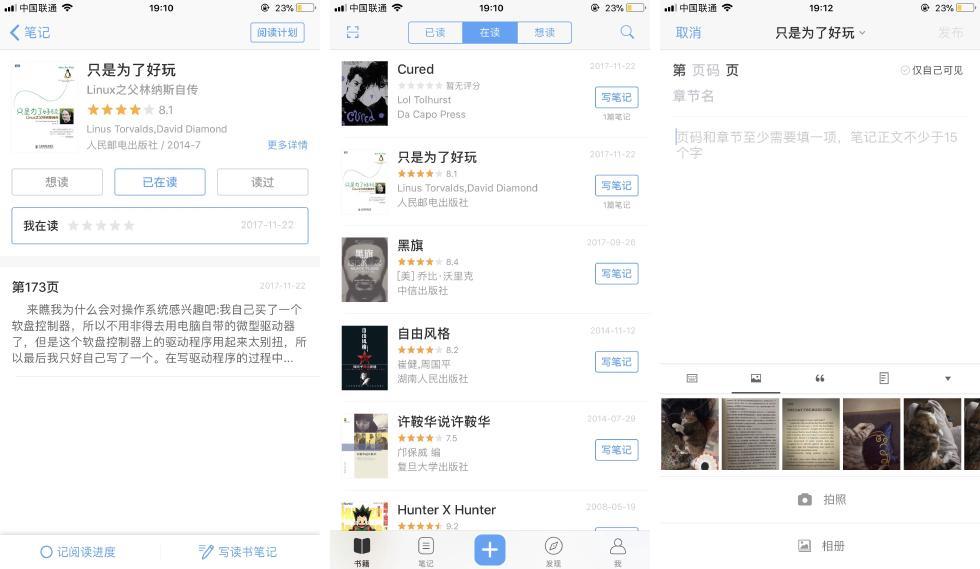The height and width of the screenshot is (569, 980).
Task: Tap the blue plus add button
Action: click(489, 550)
